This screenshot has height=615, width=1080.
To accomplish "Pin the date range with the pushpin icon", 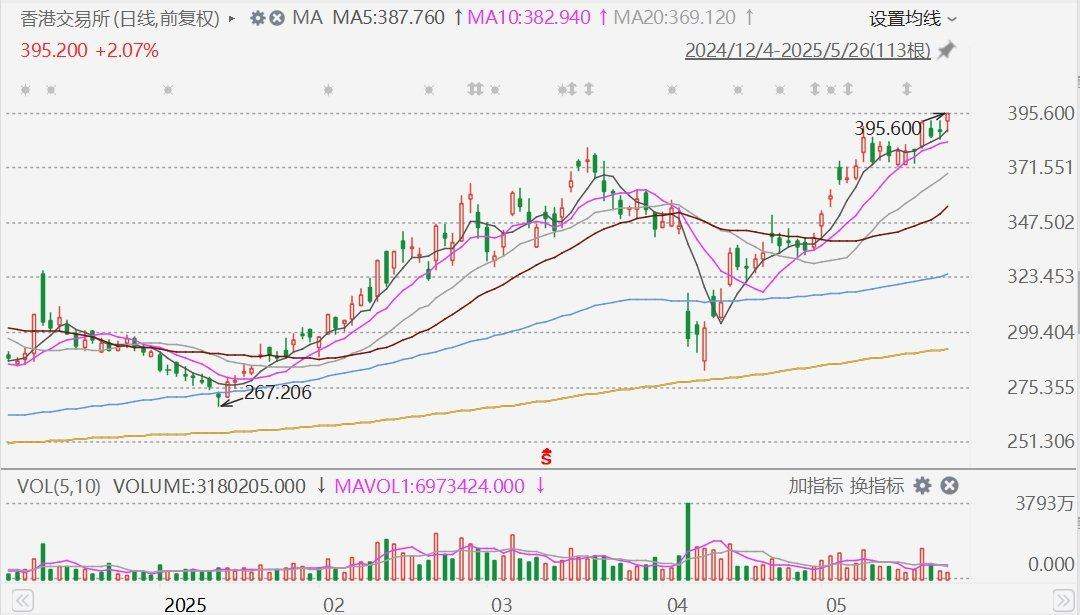I will pyautogui.click(x=945, y=50).
